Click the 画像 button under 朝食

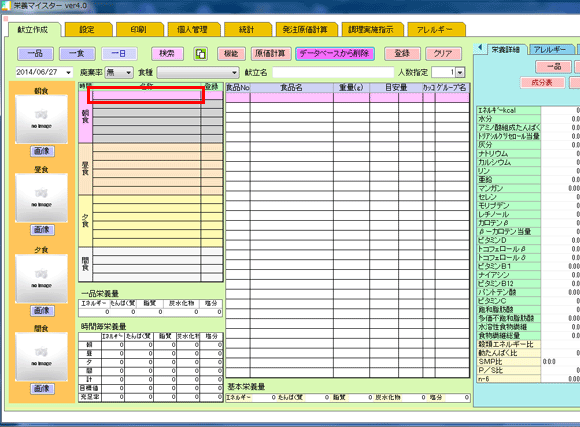pos(42,151)
